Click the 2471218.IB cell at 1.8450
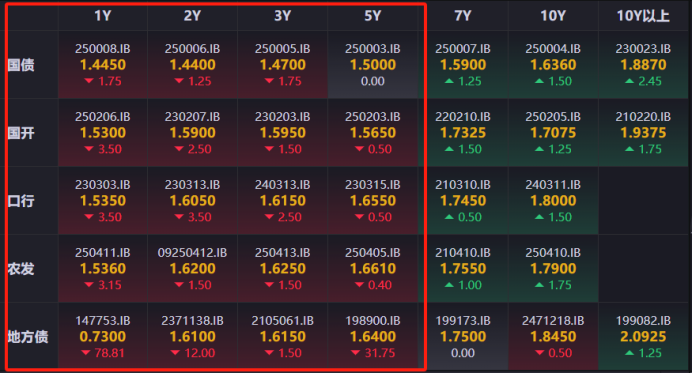This screenshot has height=374, width=693. (x=553, y=336)
